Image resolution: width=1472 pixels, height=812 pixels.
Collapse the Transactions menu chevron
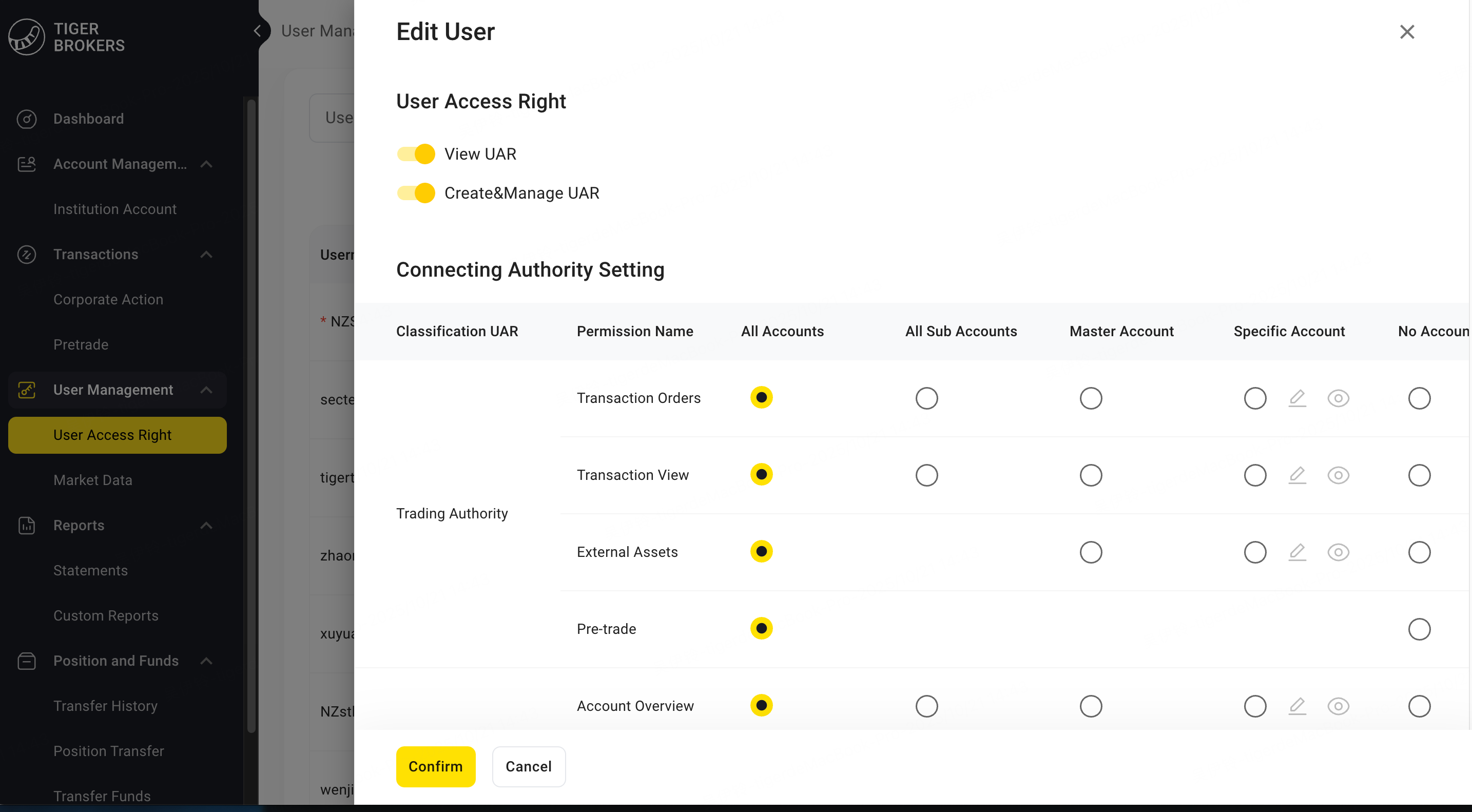click(207, 254)
